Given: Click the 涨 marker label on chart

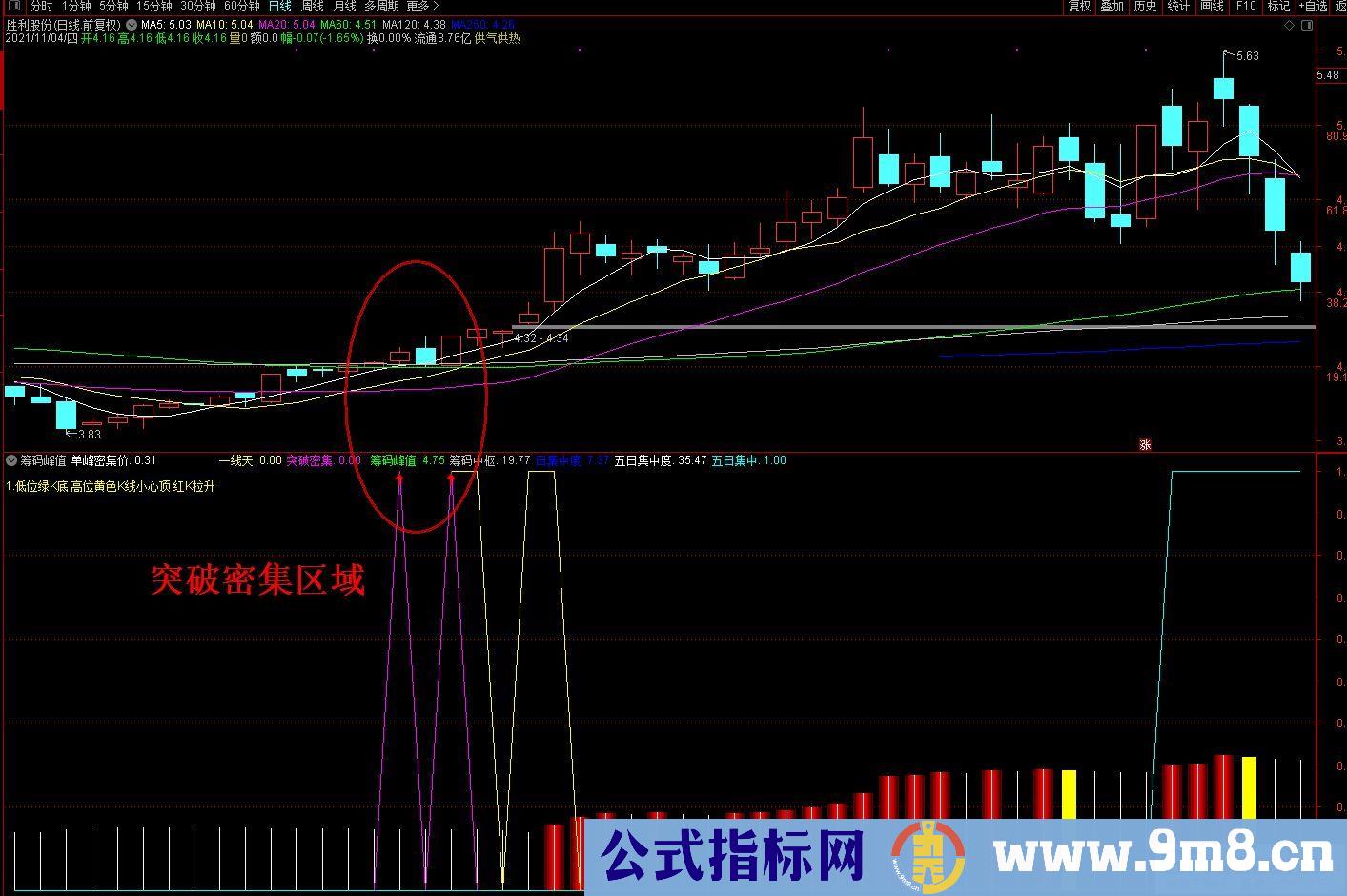Looking at the screenshot, I should pos(1145,445).
